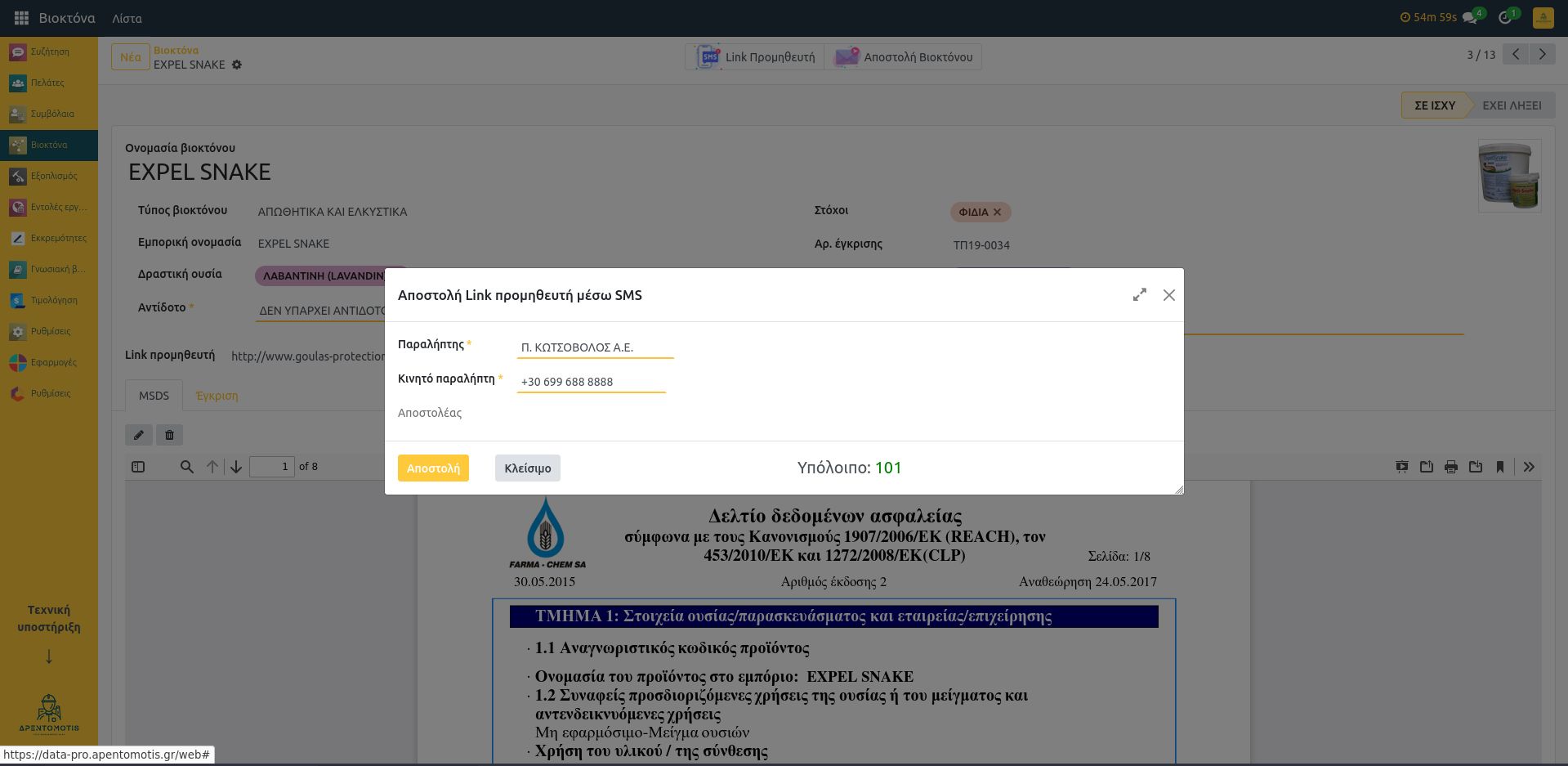Go to the next record arrow

[1542, 55]
